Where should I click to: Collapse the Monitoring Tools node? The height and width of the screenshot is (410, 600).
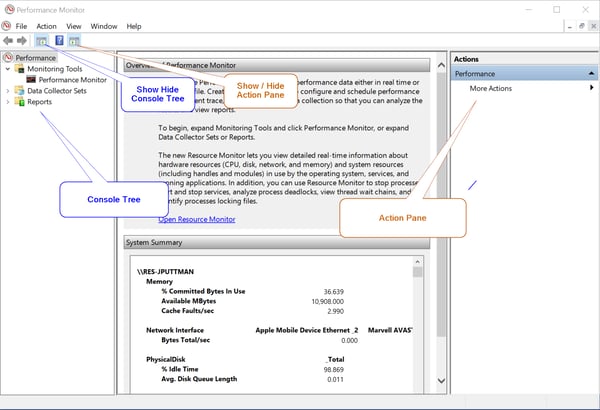[x=8, y=69]
